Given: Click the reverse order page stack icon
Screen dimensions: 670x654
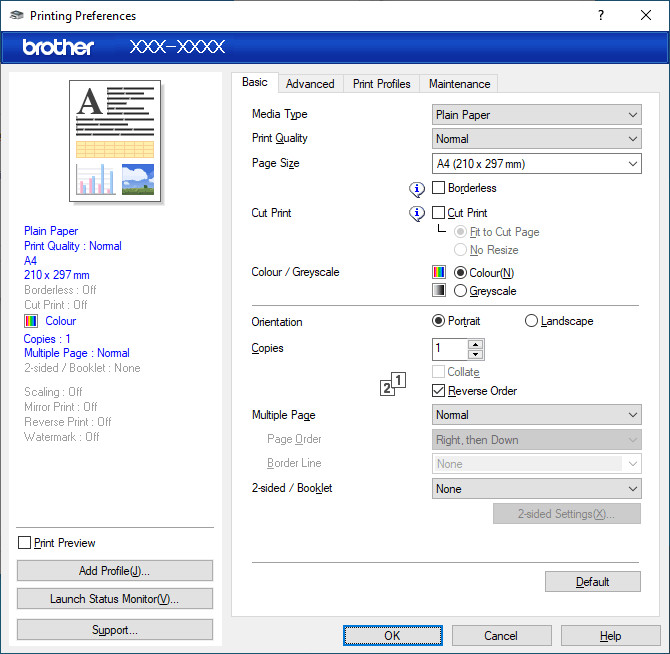Looking at the screenshot, I should tap(393, 384).
